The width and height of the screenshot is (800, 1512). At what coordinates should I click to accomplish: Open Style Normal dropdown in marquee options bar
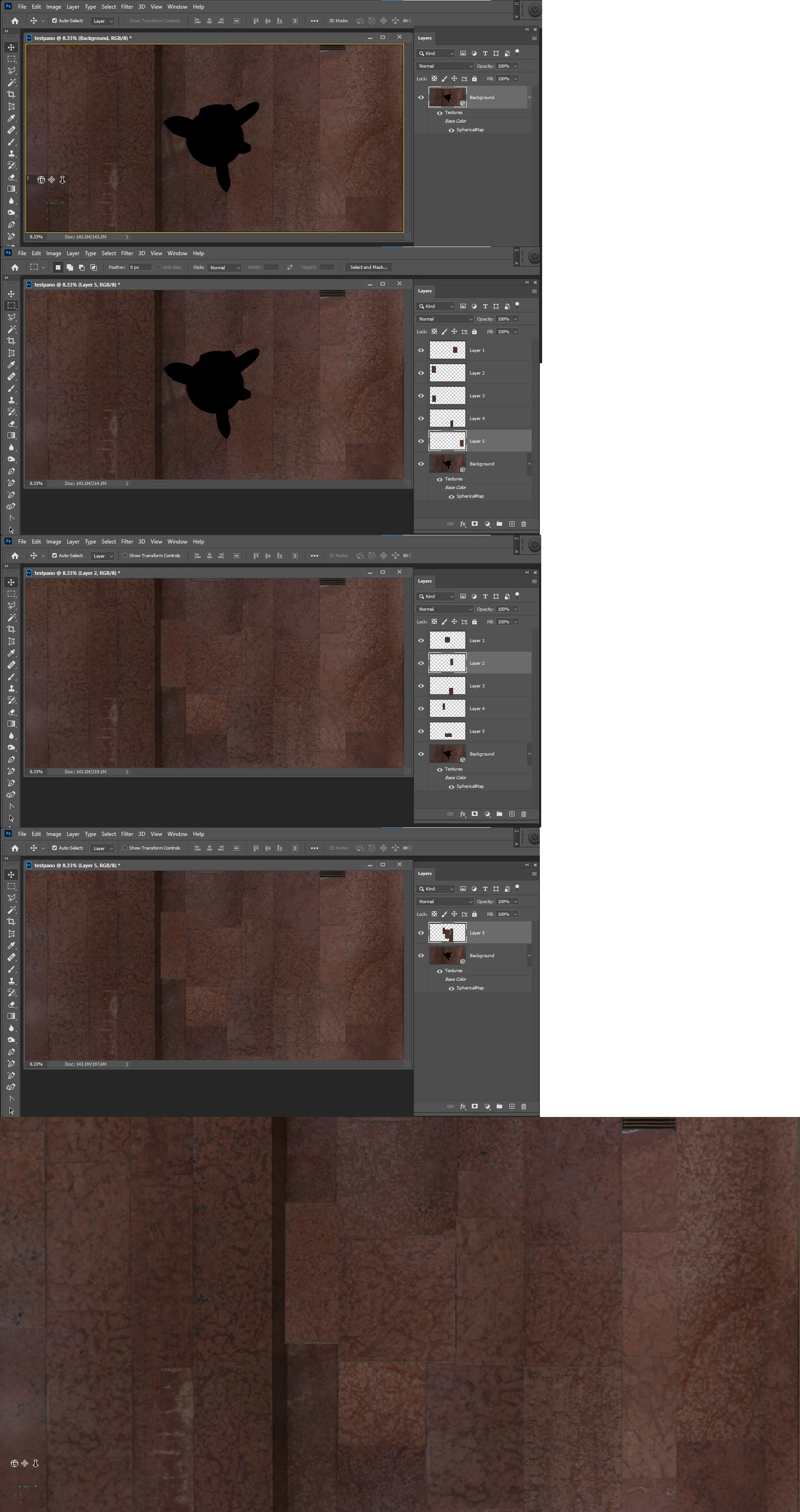point(224,267)
